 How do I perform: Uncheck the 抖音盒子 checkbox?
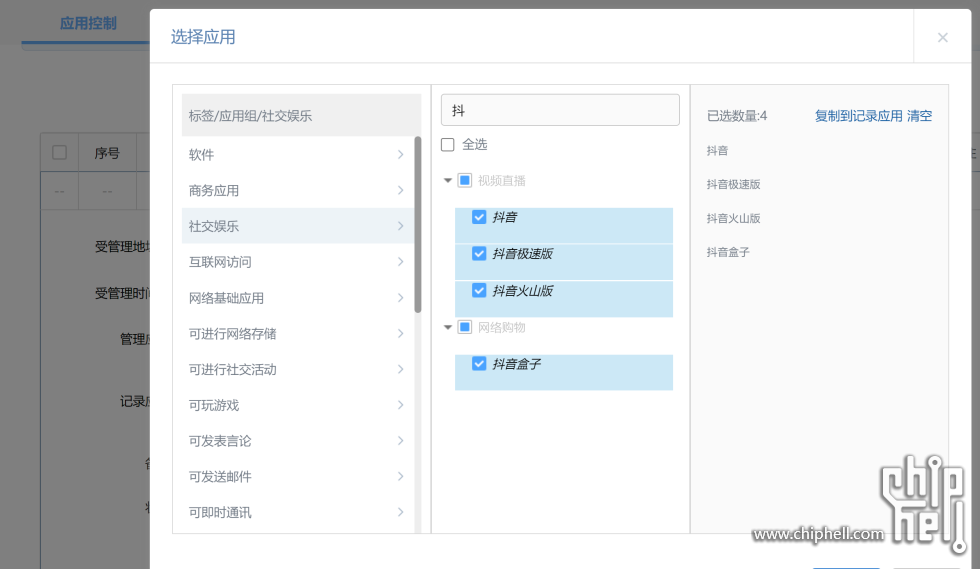tap(479, 364)
